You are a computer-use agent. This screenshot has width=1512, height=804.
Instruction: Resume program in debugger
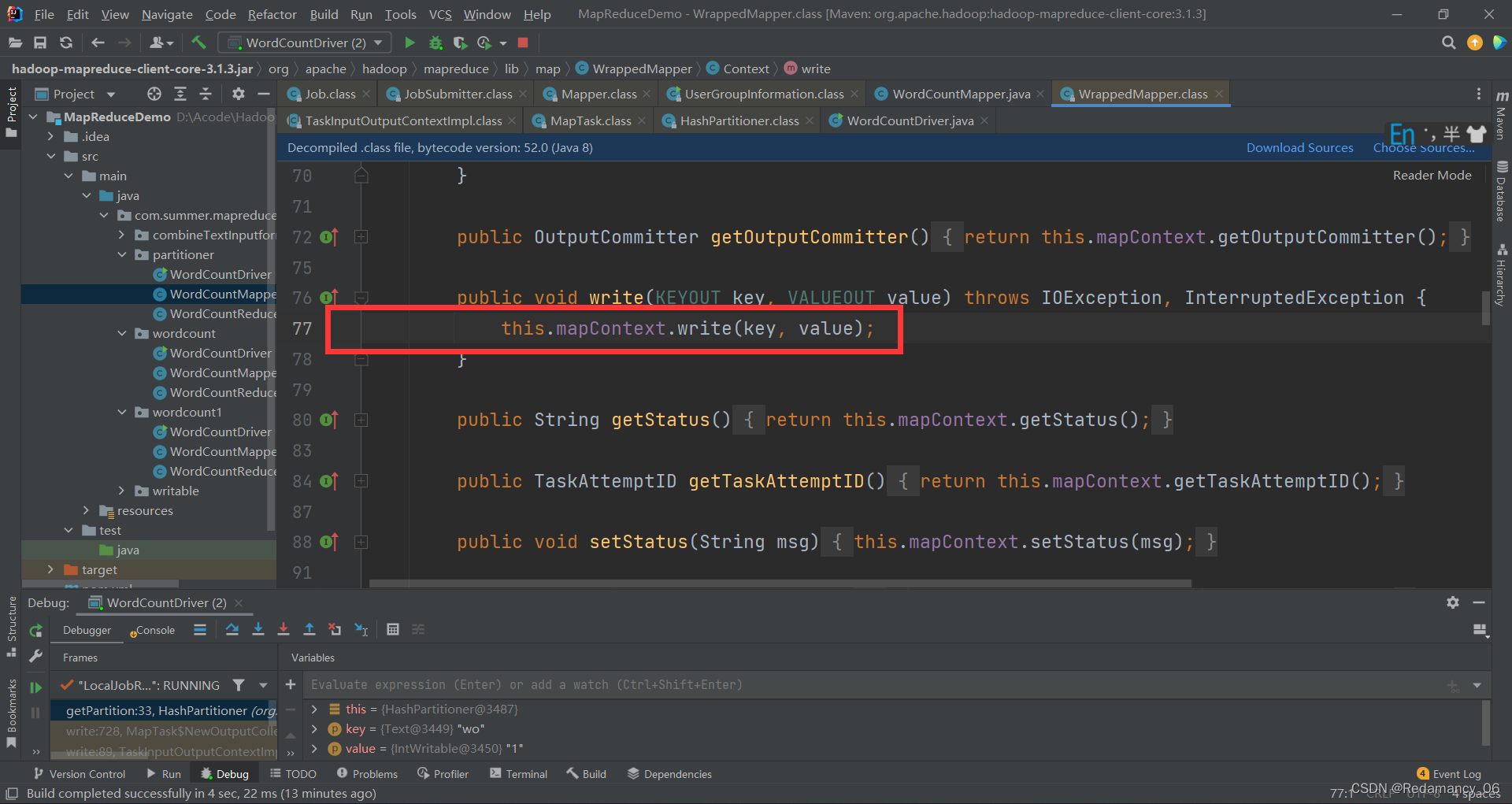[35, 687]
